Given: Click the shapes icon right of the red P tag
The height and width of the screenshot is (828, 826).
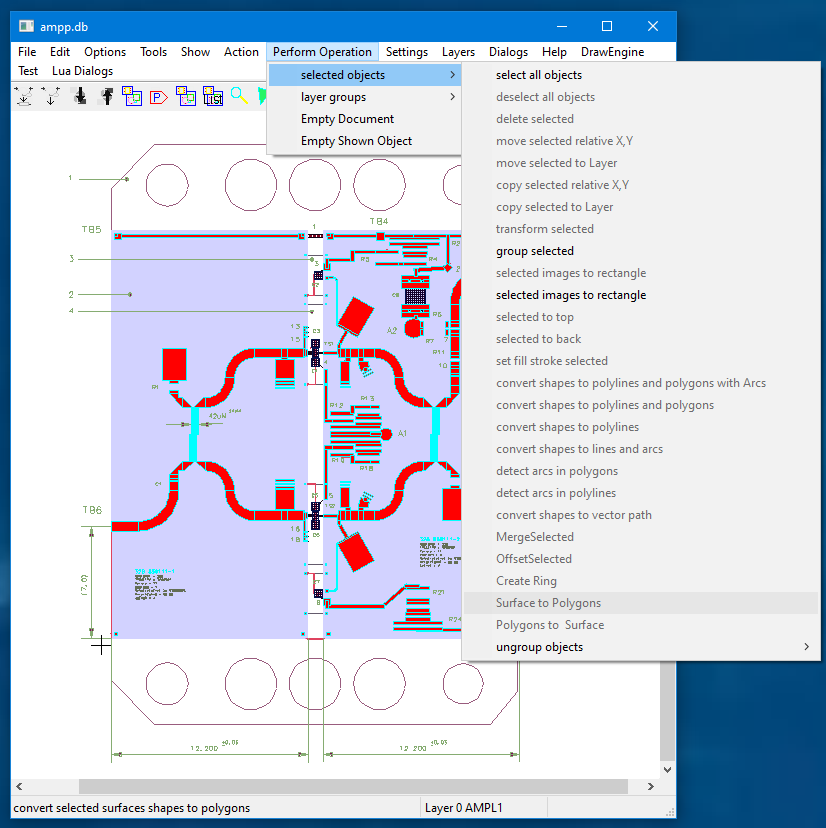Looking at the screenshot, I should pos(185,96).
